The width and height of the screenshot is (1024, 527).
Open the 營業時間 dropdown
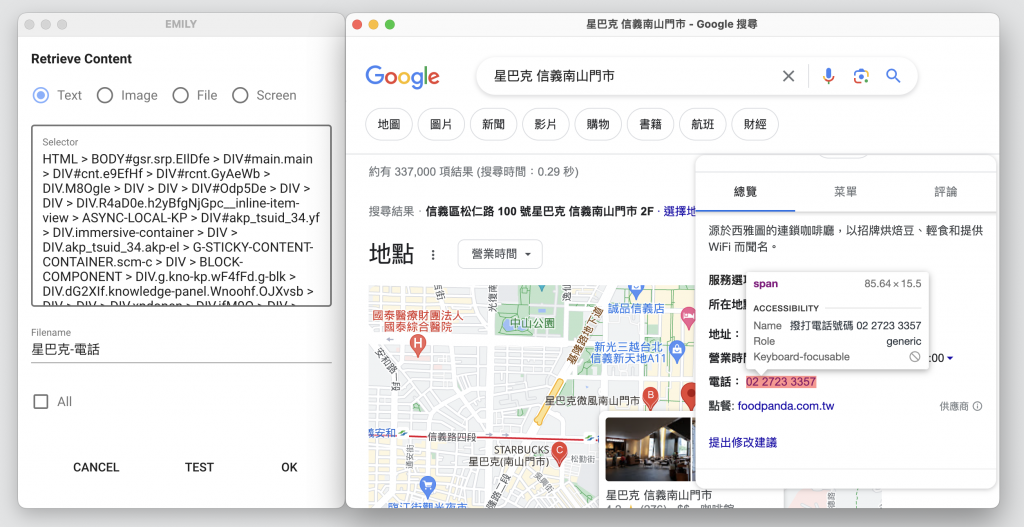point(500,254)
